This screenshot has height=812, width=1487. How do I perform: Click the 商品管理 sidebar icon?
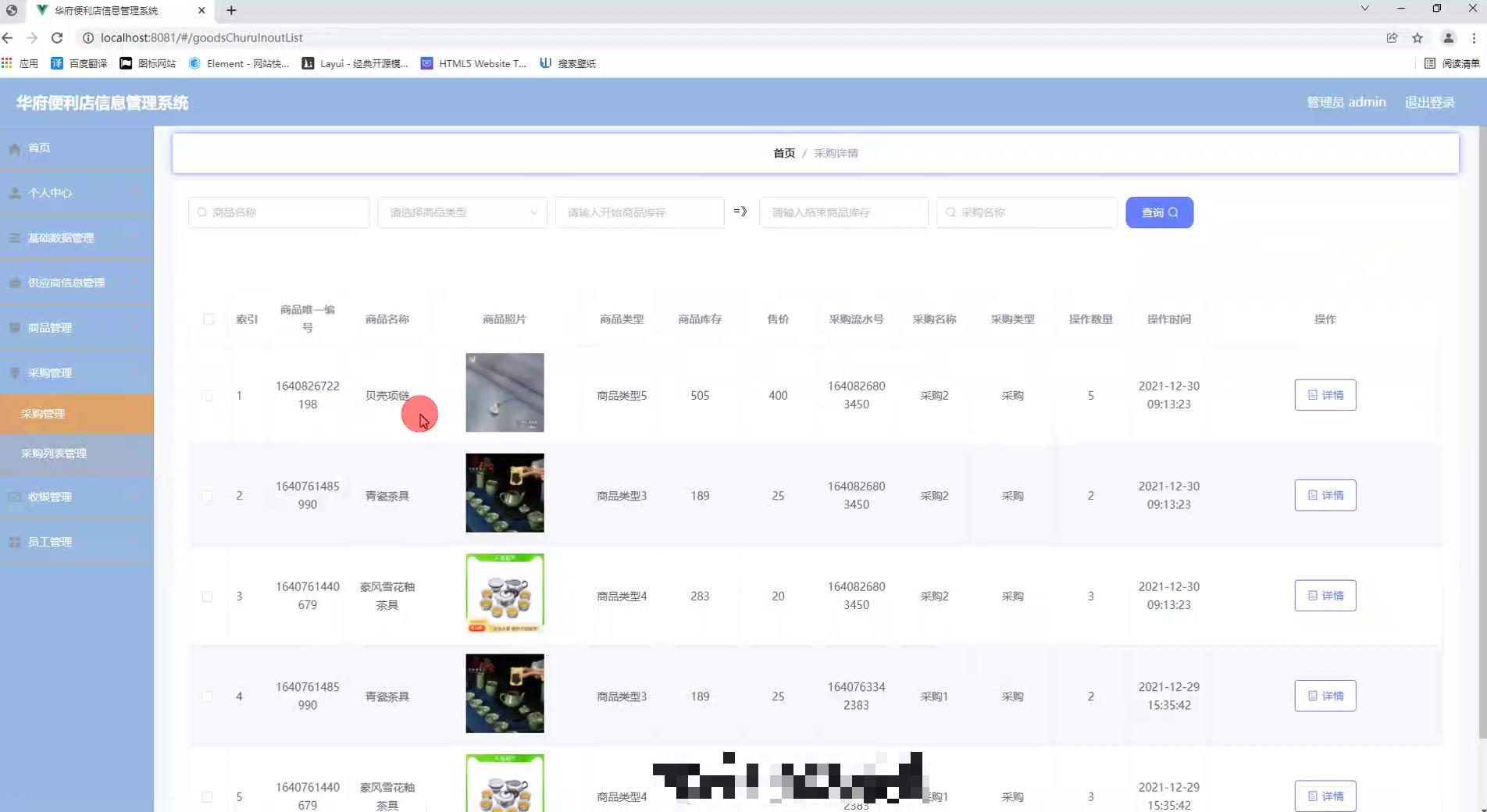coord(14,328)
